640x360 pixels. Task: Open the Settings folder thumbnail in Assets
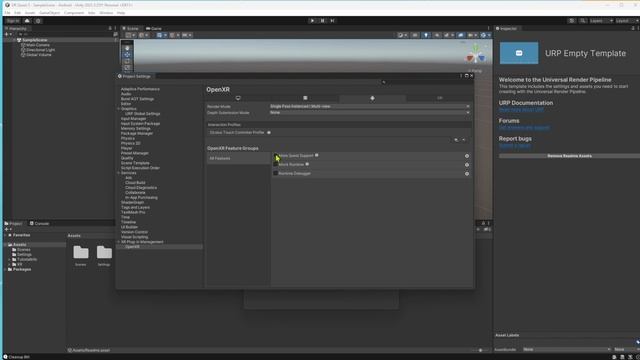tap(104, 253)
